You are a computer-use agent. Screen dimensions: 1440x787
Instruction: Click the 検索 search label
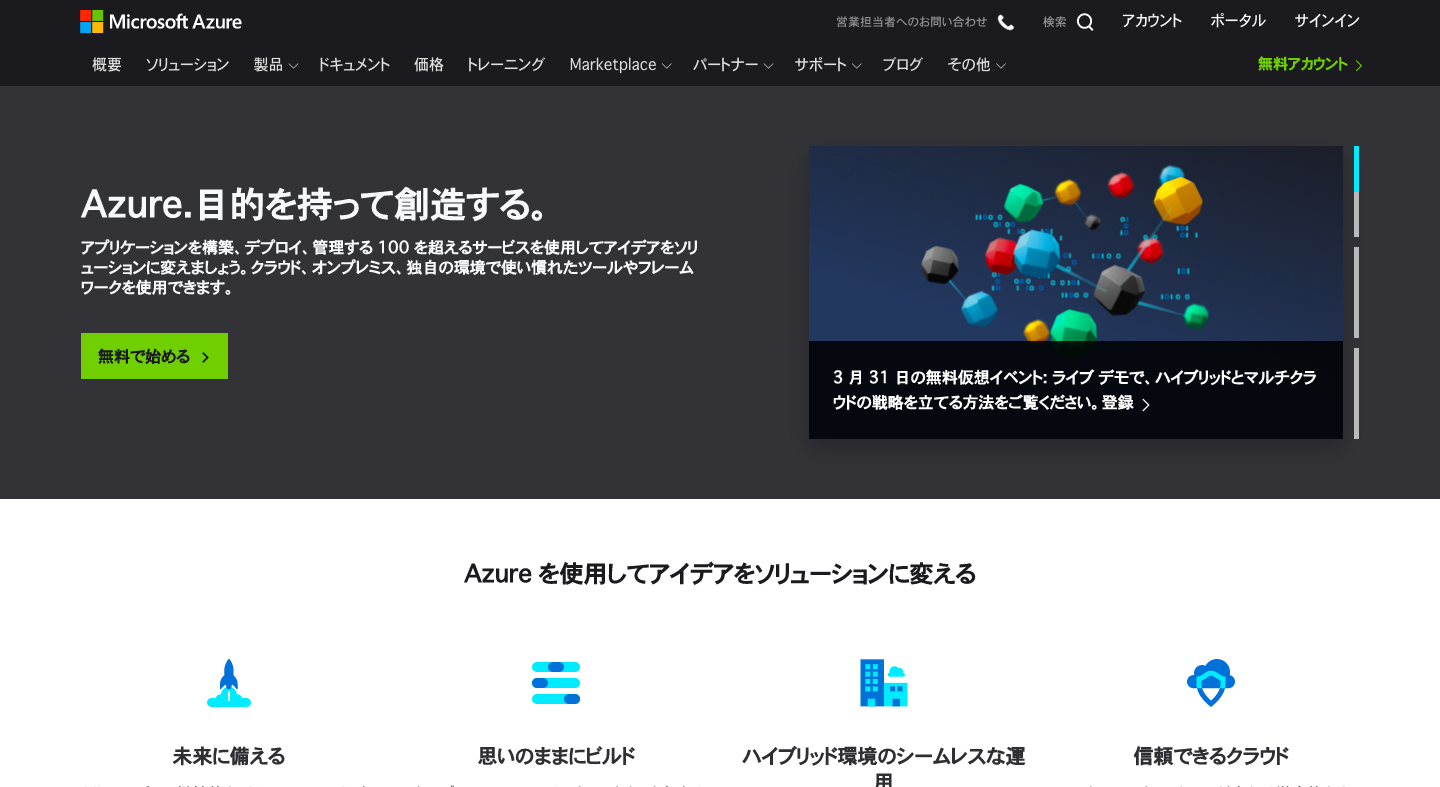pyautogui.click(x=1055, y=22)
